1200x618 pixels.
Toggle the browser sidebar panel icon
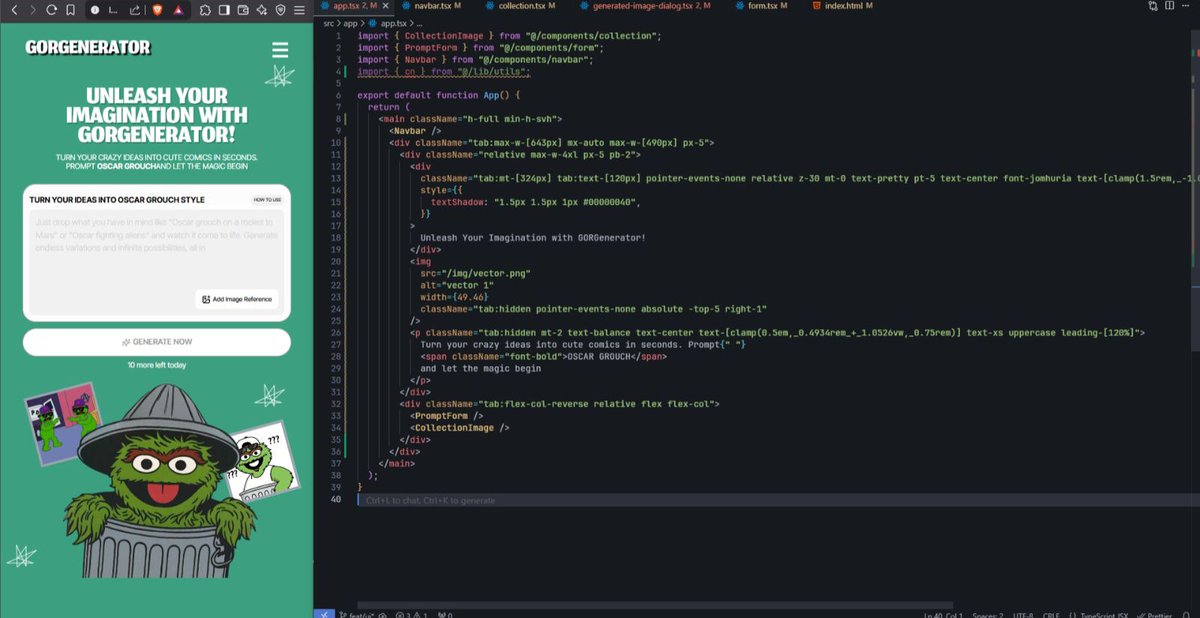tap(224, 10)
